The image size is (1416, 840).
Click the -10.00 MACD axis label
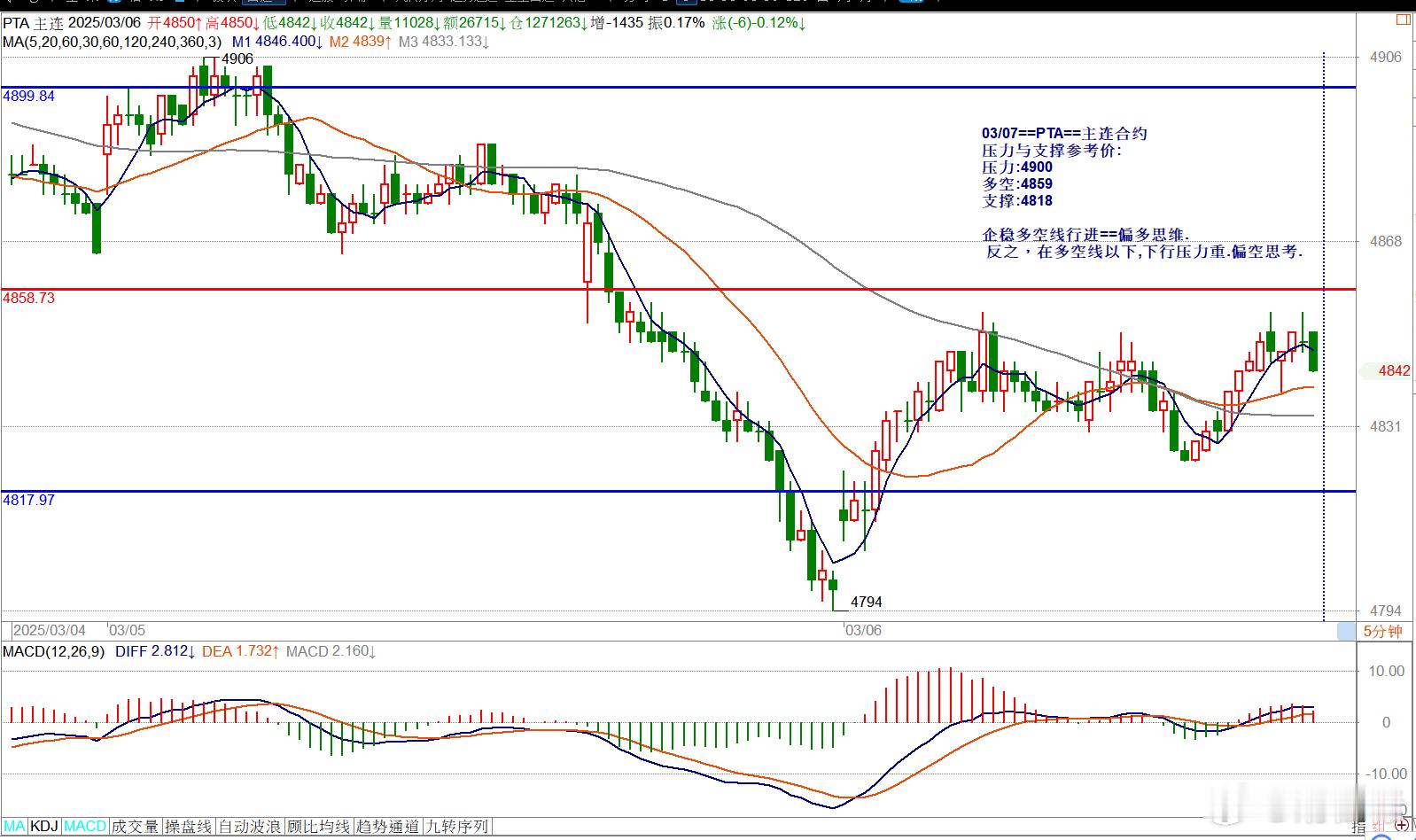click(1385, 774)
